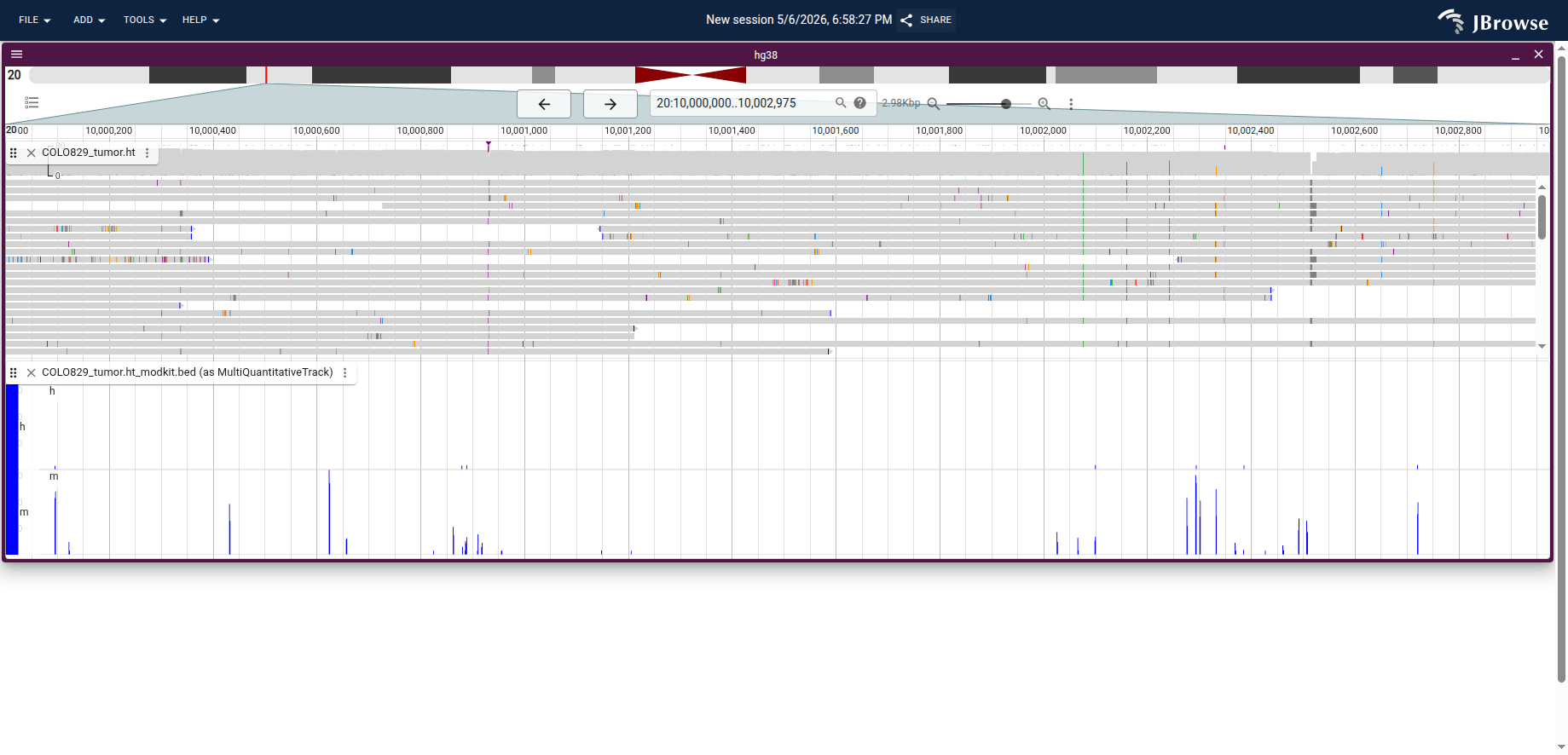Click ruler label 10,001,000
Viewport: 1568px width, 755px height.
(524, 130)
